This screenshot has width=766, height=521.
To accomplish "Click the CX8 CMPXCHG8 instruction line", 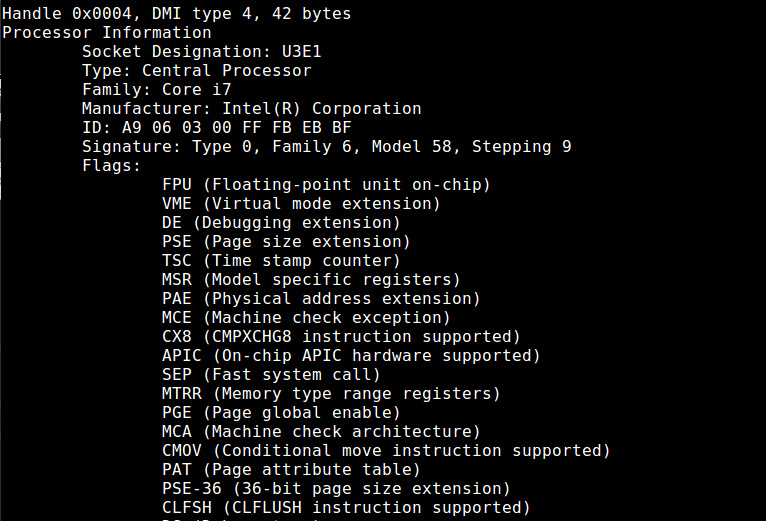I will [341, 337].
